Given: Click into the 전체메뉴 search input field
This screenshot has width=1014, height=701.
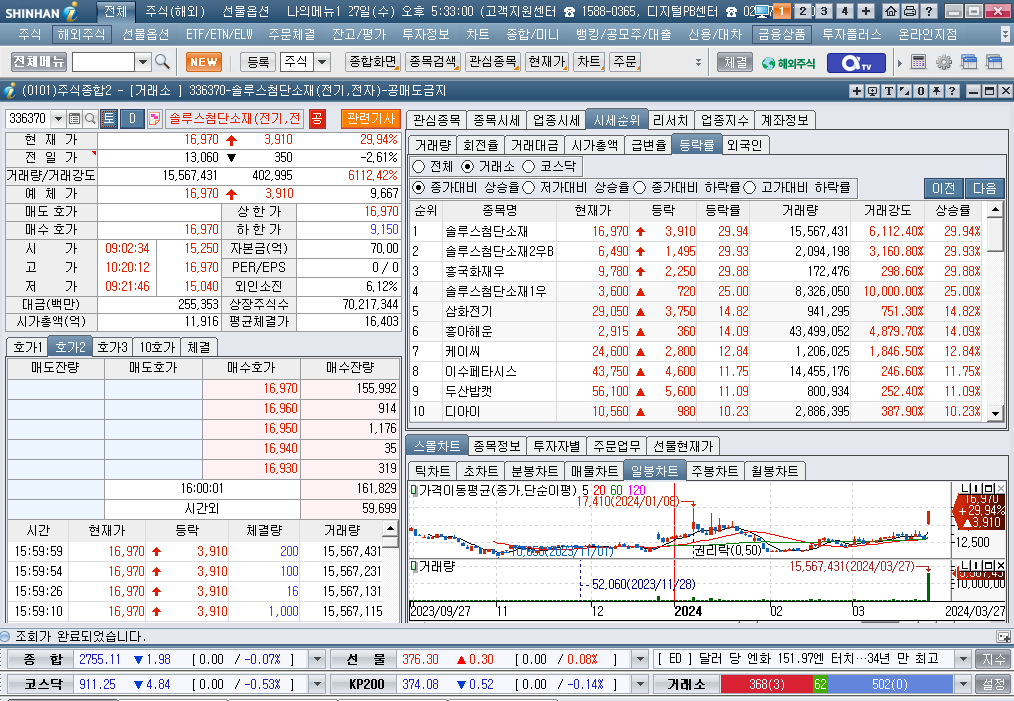Looking at the screenshot, I should pyautogui.click(x=103, y=62).
